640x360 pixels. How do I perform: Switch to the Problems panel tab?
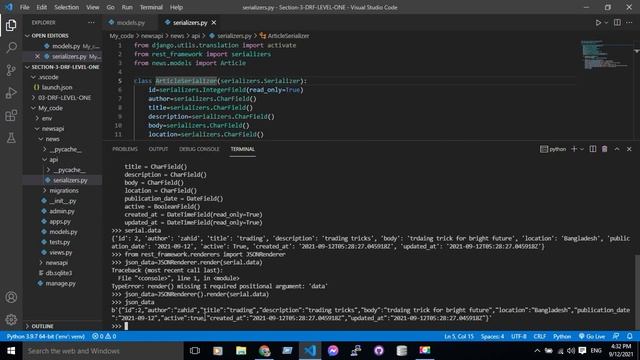click(125, 149)
